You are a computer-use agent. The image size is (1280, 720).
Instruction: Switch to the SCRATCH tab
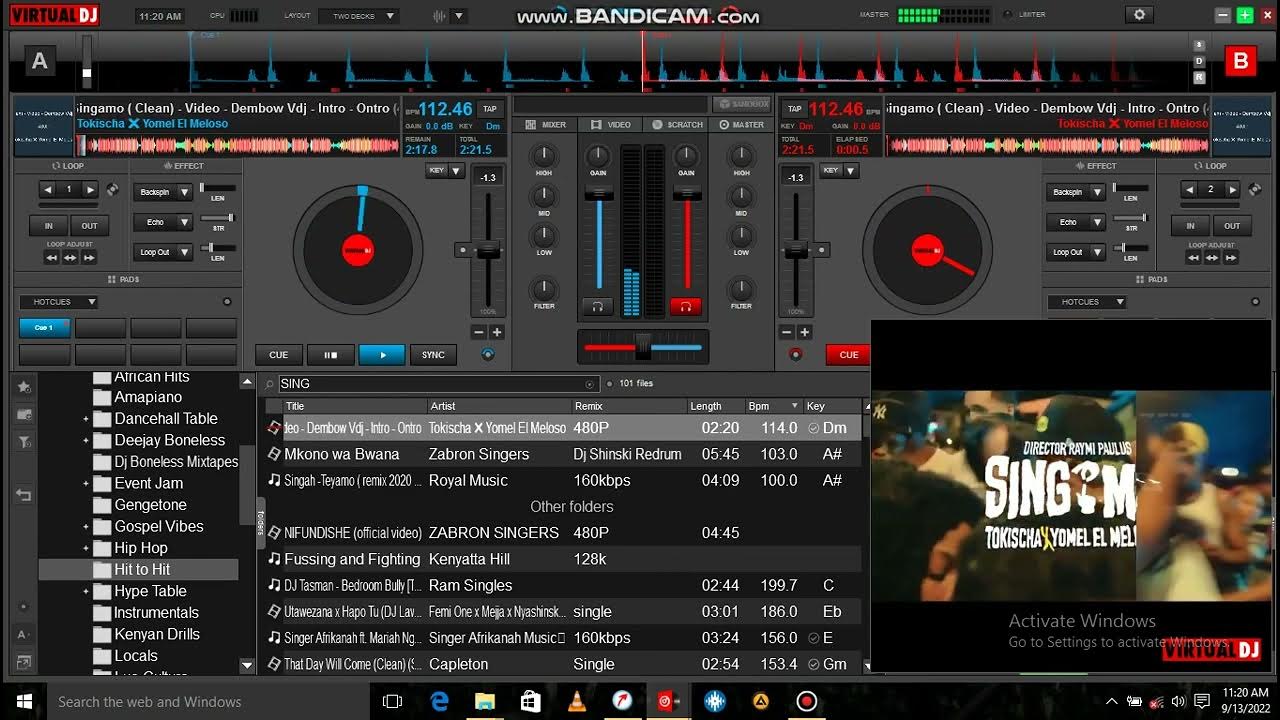(x=678, y=125)
